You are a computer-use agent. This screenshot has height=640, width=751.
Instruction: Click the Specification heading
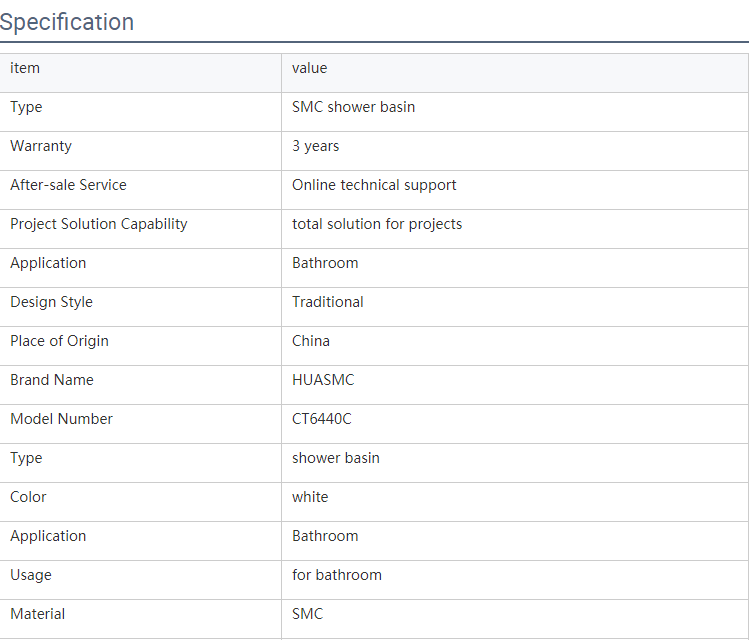(x=67, y=22)
